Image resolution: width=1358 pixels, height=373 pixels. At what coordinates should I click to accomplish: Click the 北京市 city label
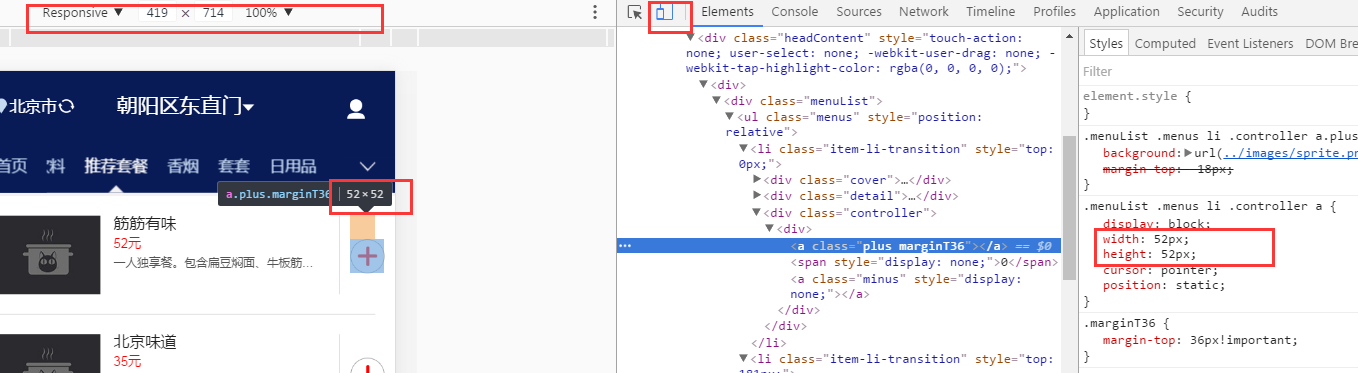coord(33,106)
